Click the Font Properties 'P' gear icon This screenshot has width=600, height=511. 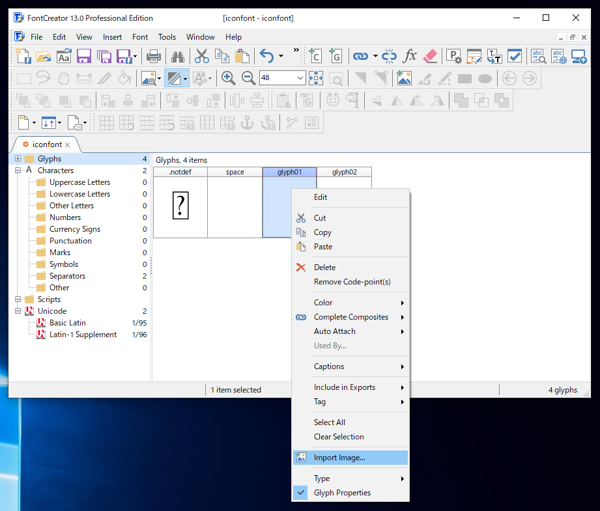coord(454,56)
